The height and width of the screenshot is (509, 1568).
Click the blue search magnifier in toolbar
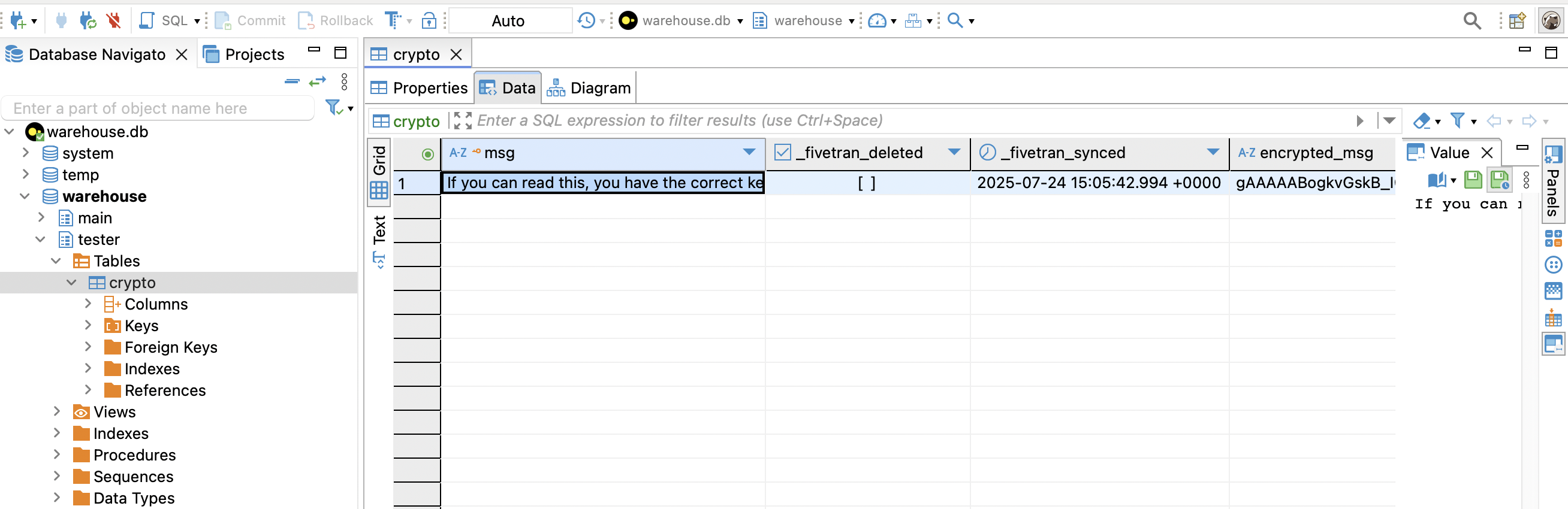tap(955, 21)
